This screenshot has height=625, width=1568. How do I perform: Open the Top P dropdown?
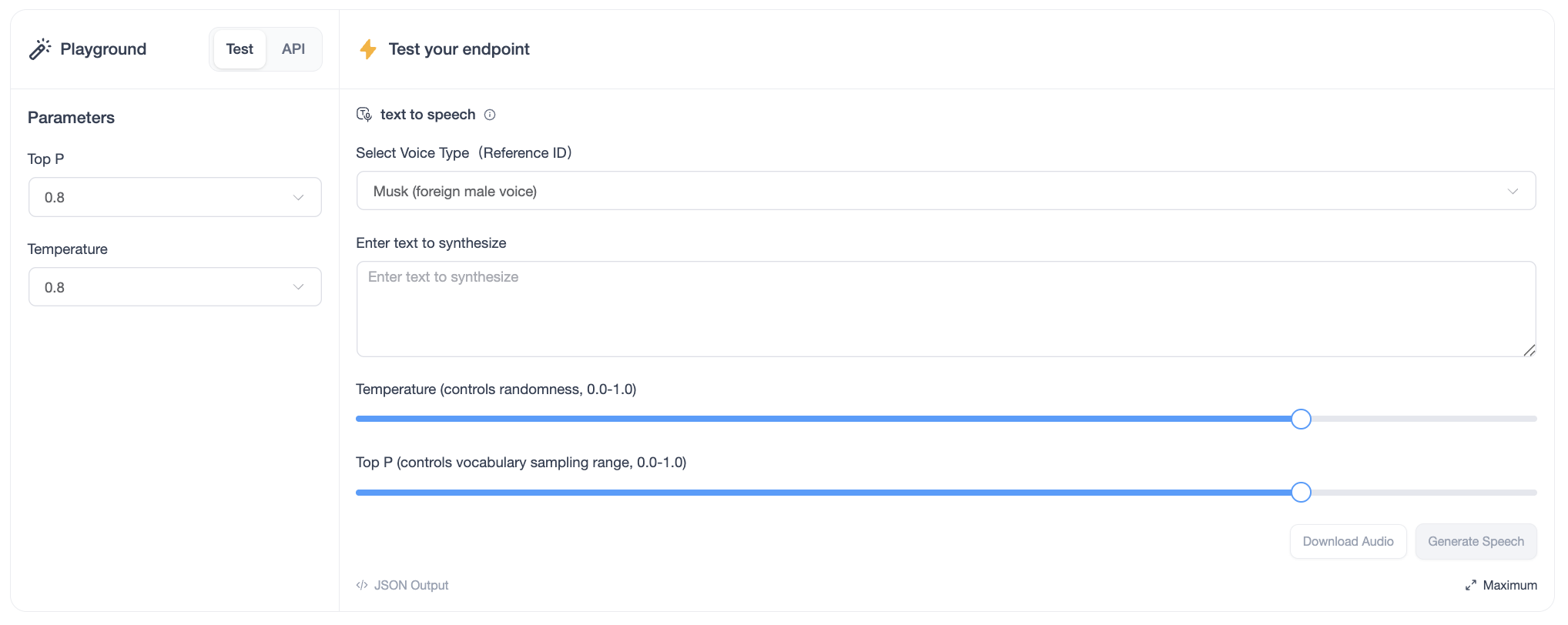point(175,198)
